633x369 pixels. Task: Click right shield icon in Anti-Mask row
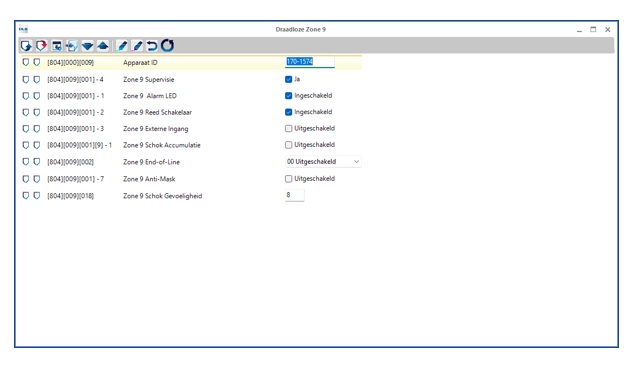(x=37, y=179)
